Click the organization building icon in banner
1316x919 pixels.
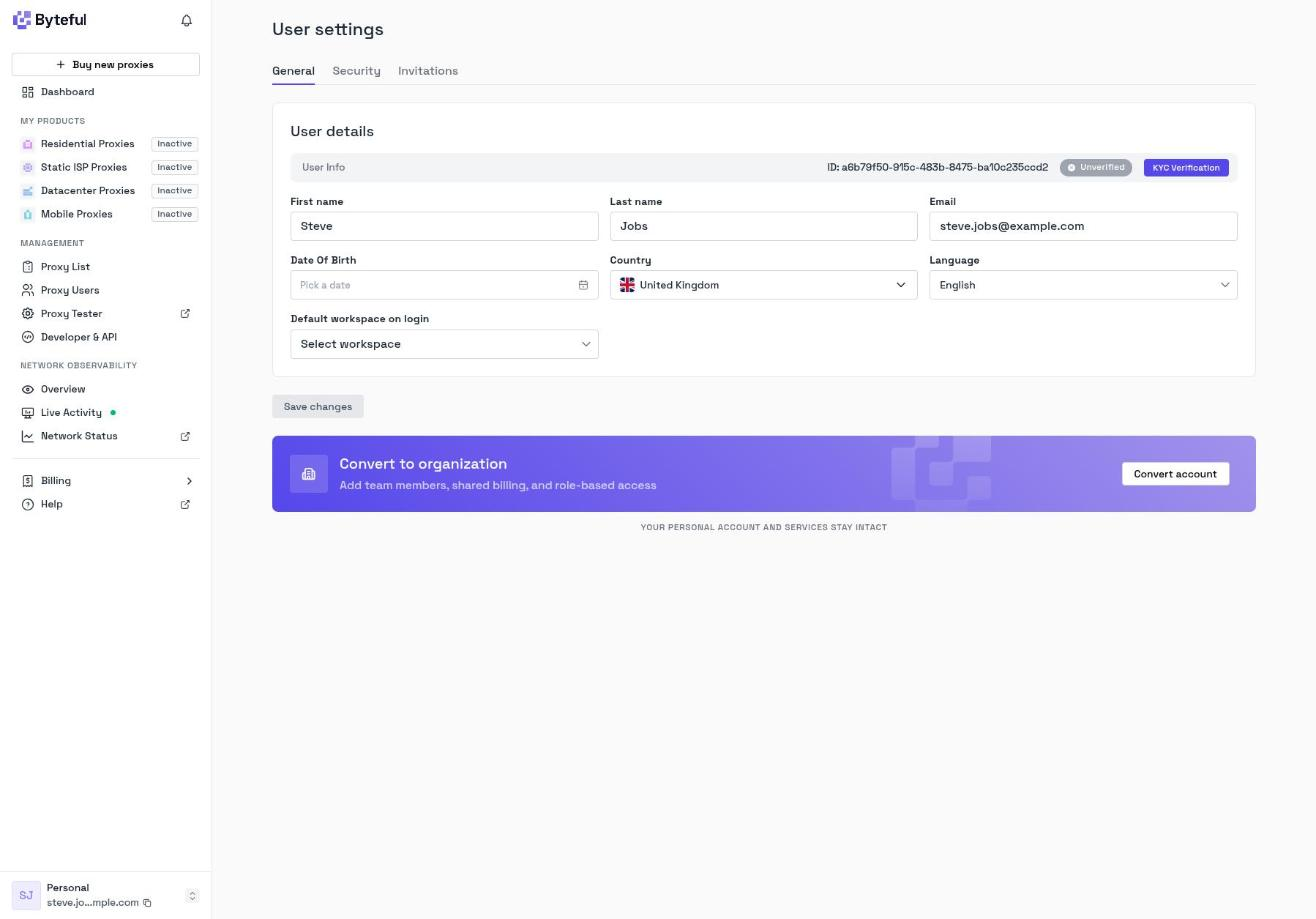coord(309,474)
